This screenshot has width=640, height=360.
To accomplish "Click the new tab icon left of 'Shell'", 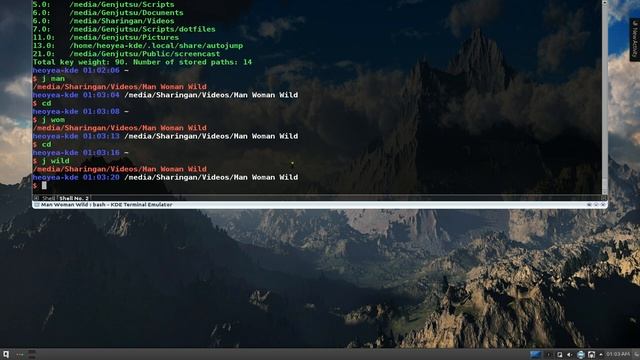I will (36, 198).
